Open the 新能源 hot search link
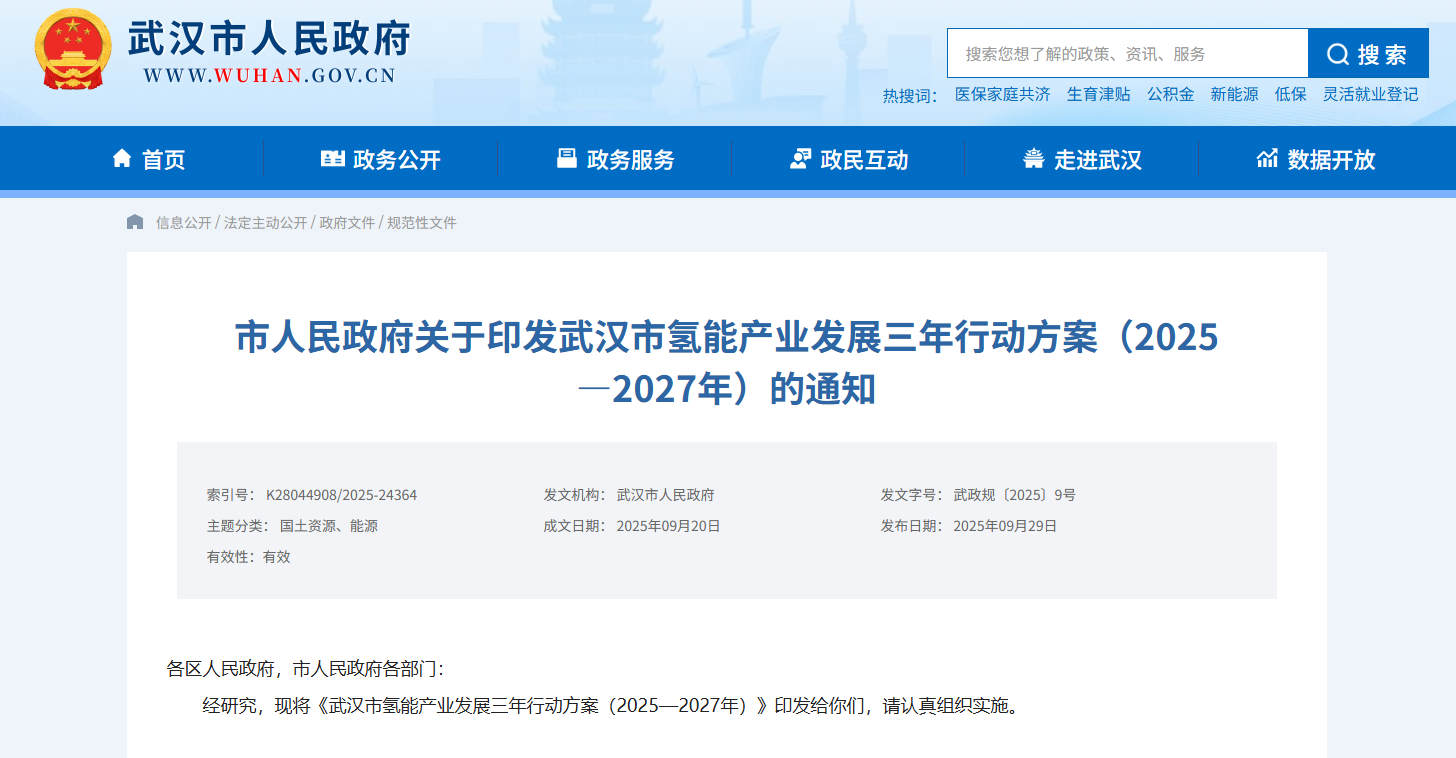This screenshot has width=1456, height=758. point(1234,94)
